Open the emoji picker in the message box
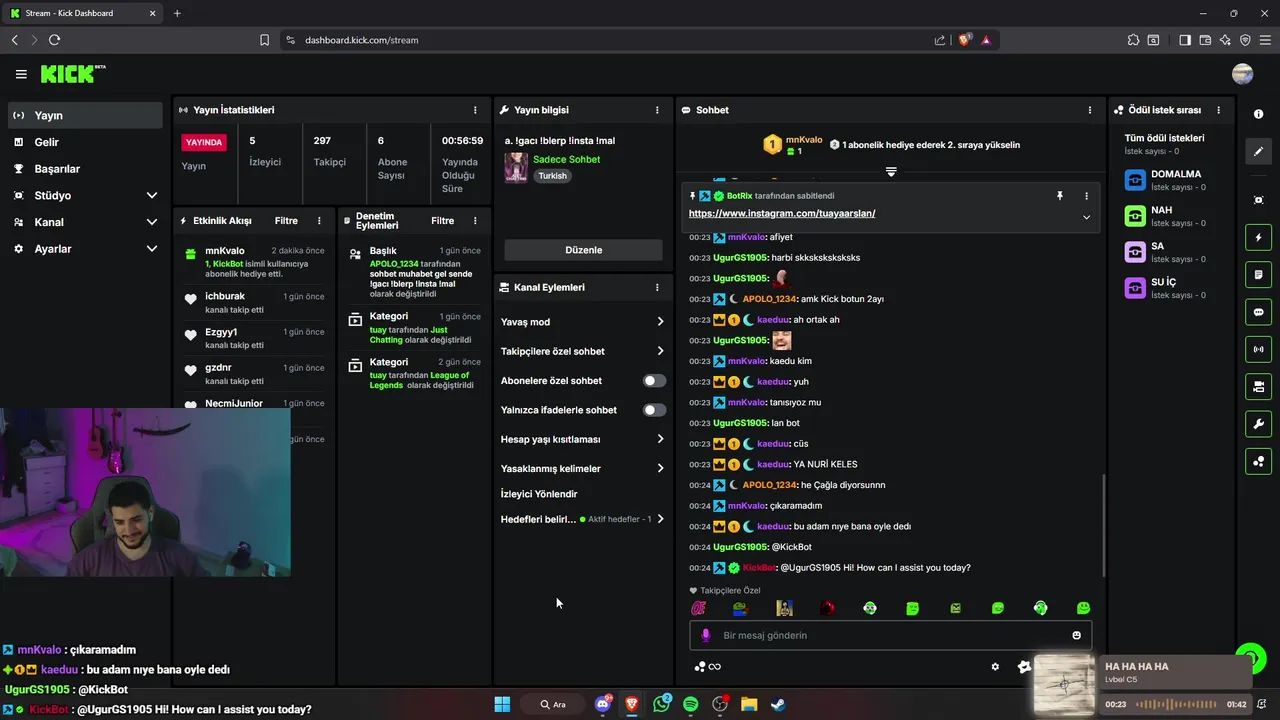The height and width of the screenshot is (720, 1280). click(x=1077, y=635)
